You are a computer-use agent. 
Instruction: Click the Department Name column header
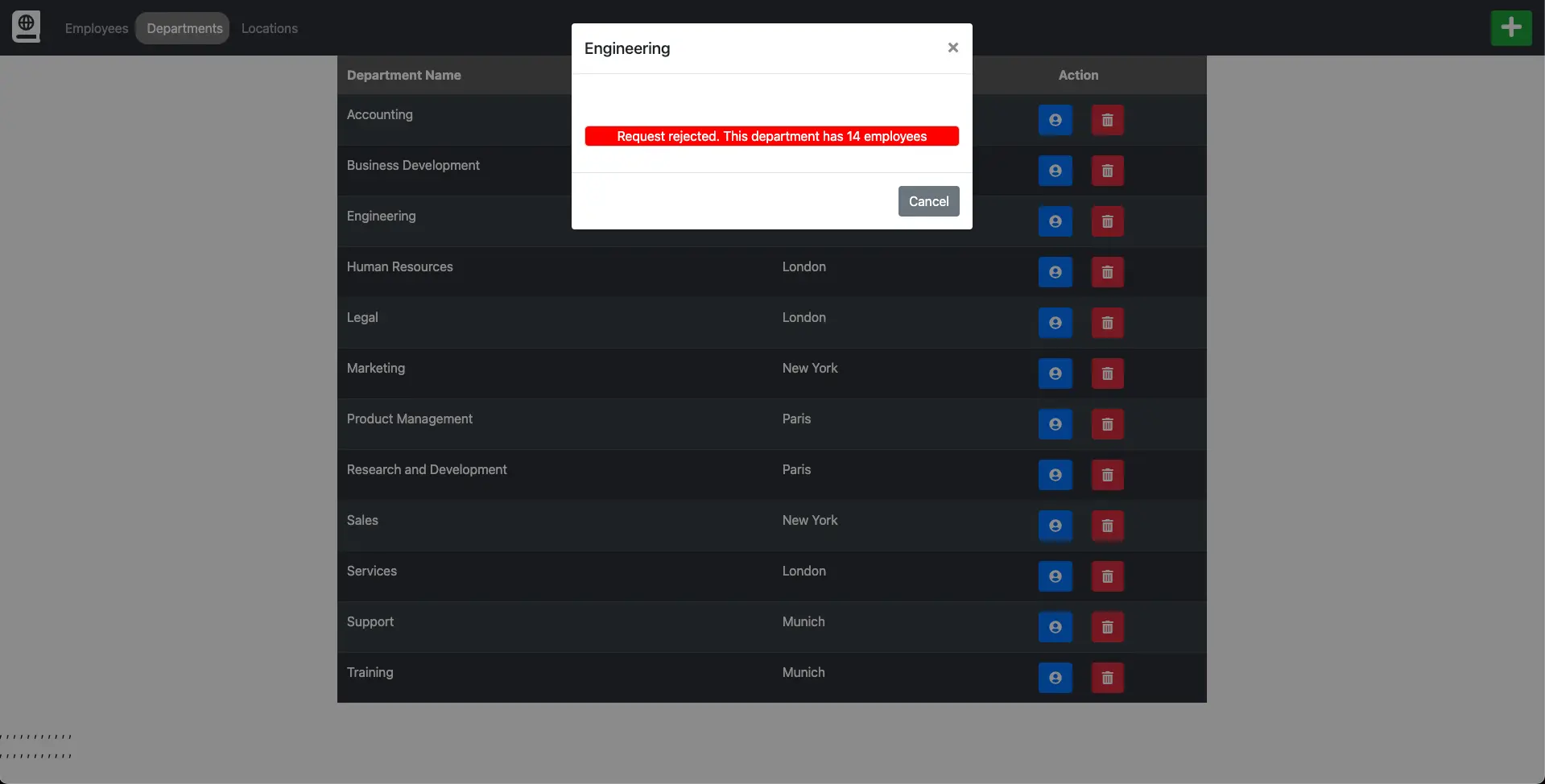[x=403, y=75]
